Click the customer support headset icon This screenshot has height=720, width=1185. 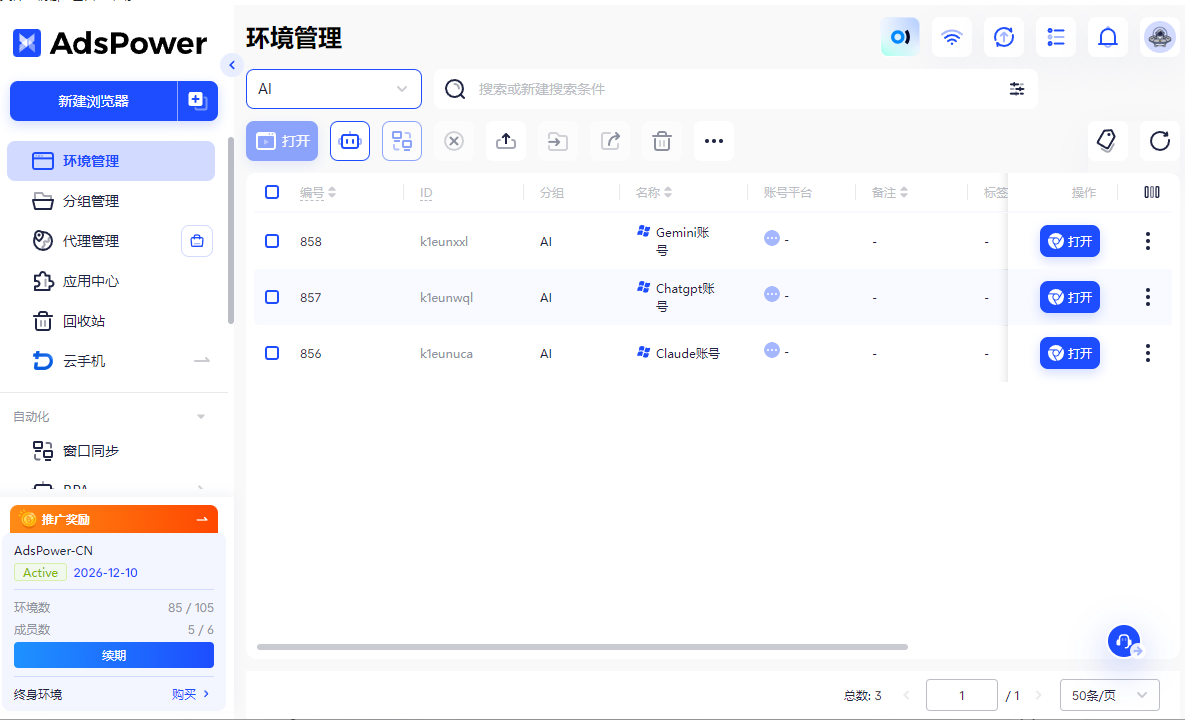pyautogui.click(x=1124, y=641)
